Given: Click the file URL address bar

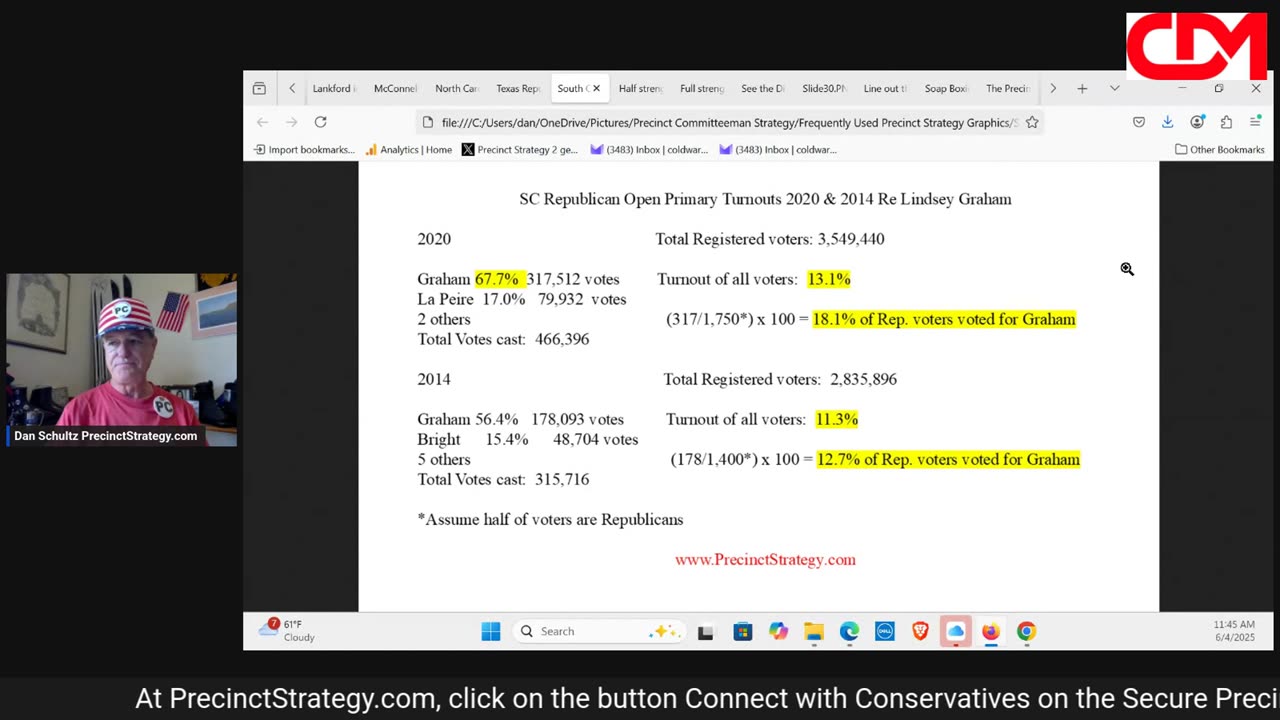Looking at the screenshot, I should click(730, 122).
